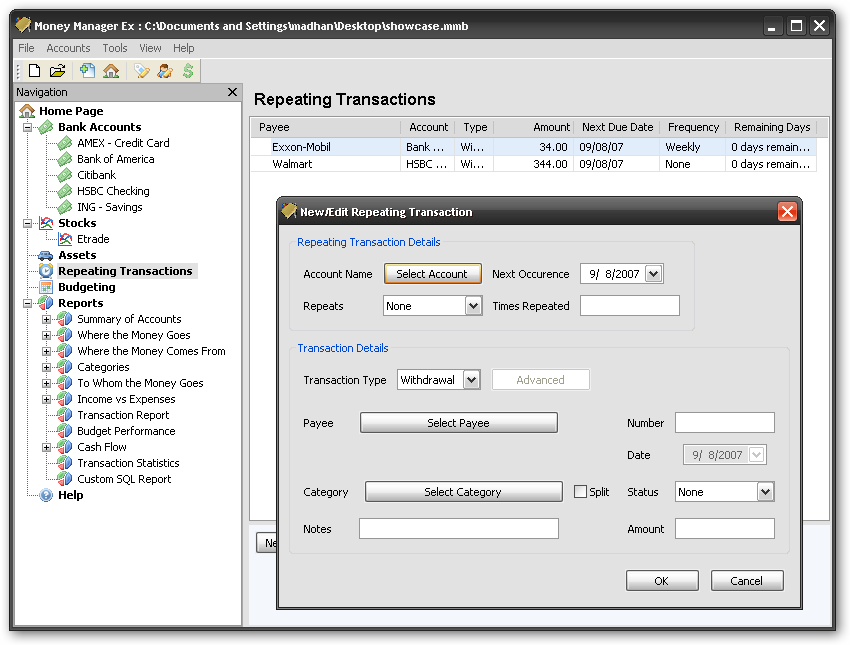Click the Open Database folder icon
The width and height of the screenshot is (850, 645).
(58, 71)
